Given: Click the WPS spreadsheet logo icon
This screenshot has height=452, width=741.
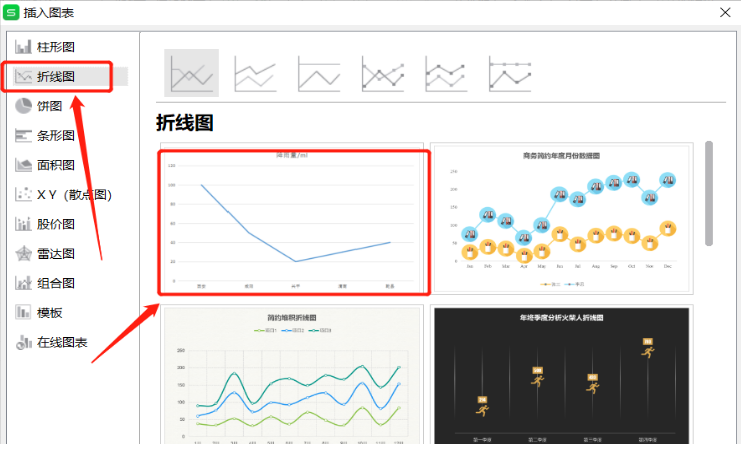Looking at the screenshot, I should [x=11, y=12].
